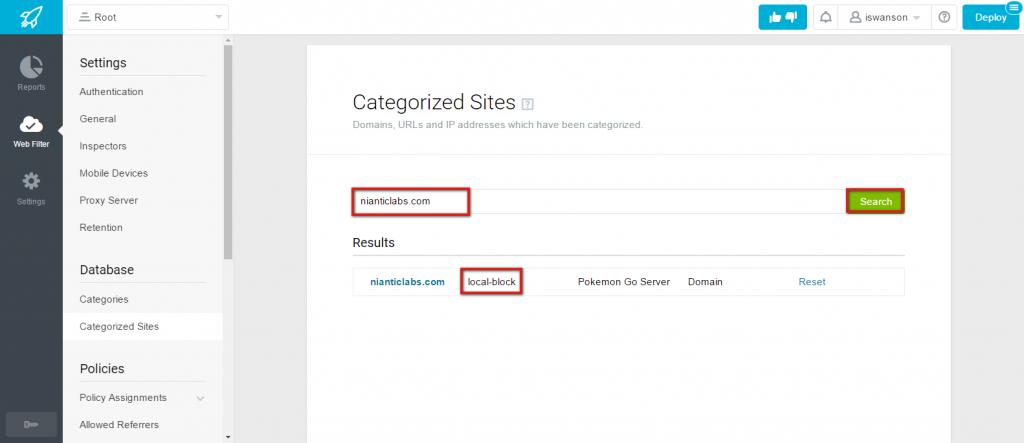1024x443 pixels.
Task: Select Proxy Server
Action: [x=108, y=200]
